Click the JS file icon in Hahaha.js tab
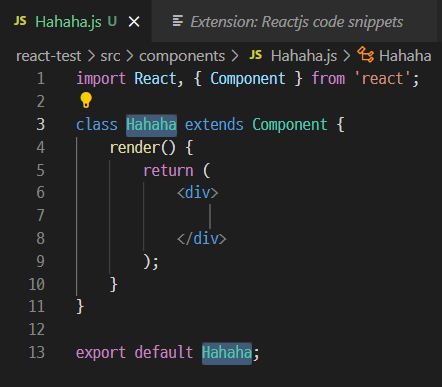This screenshot has height=387, width=442. pos(20,21)
